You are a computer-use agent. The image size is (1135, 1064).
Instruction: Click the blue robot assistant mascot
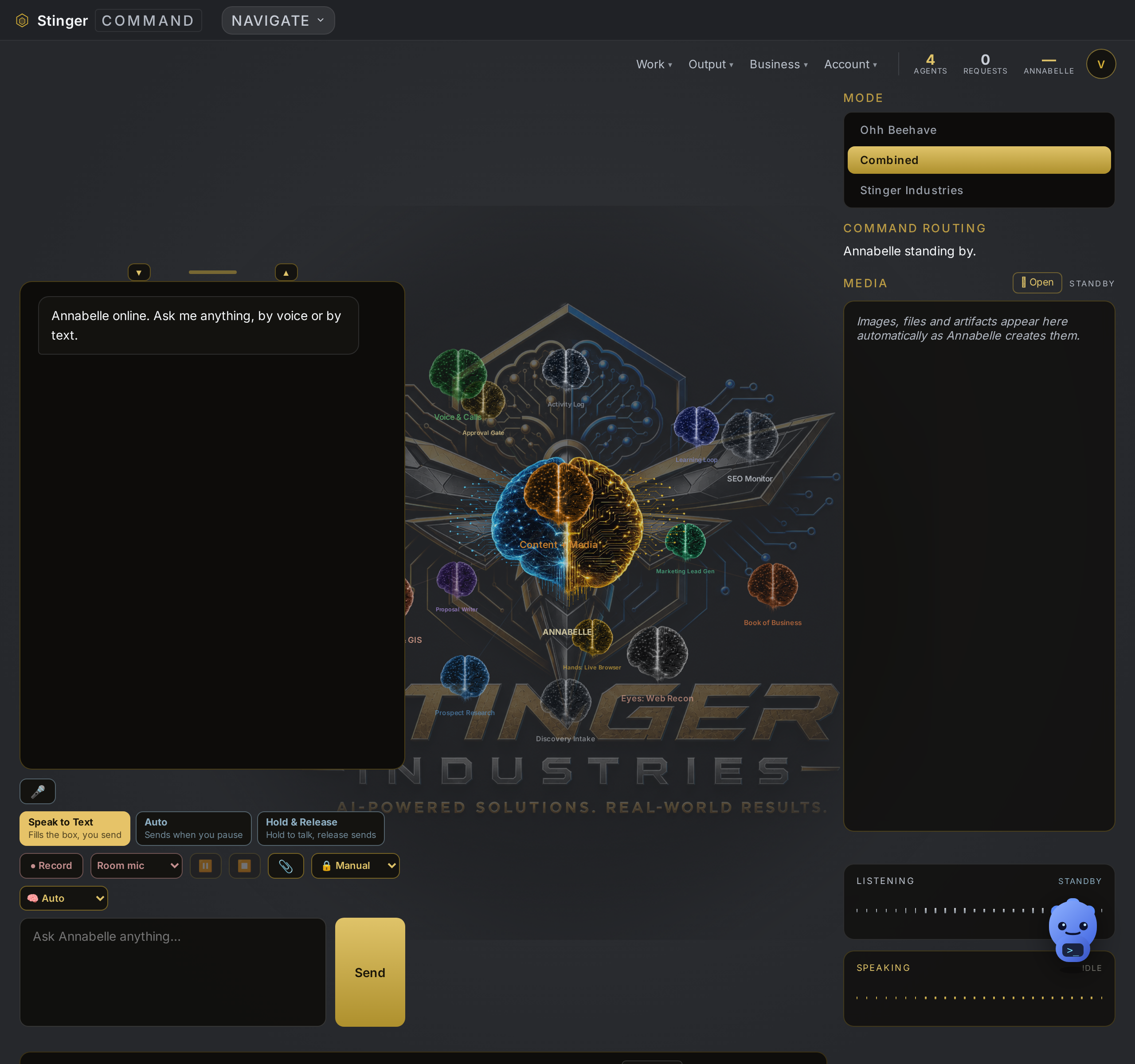point(1072,931)
